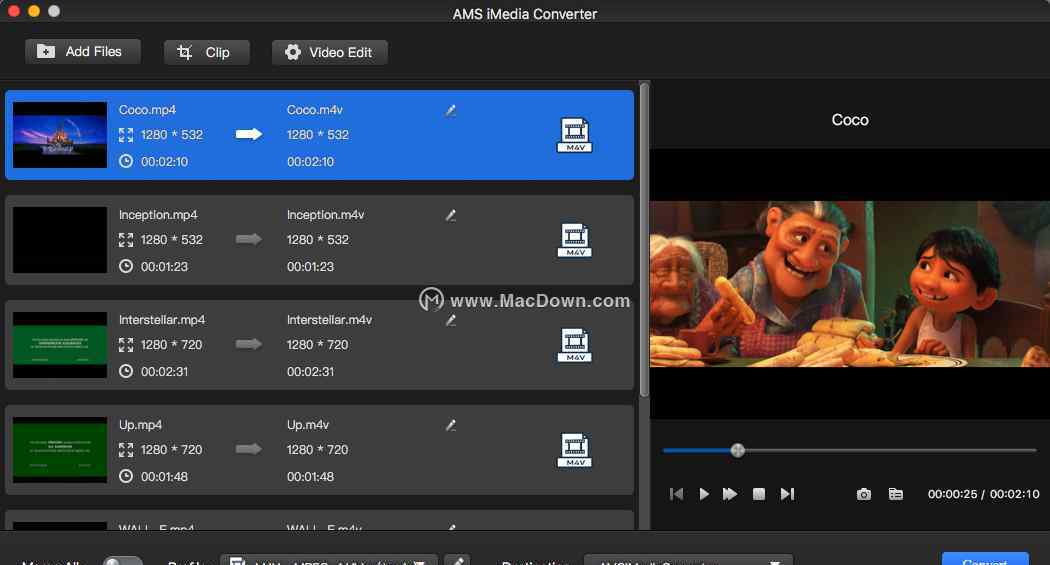This screenshot has width=1050, height=565.
Task: Select the Interstellar.mp4 green thumbnail
Action: pos(60,345)
